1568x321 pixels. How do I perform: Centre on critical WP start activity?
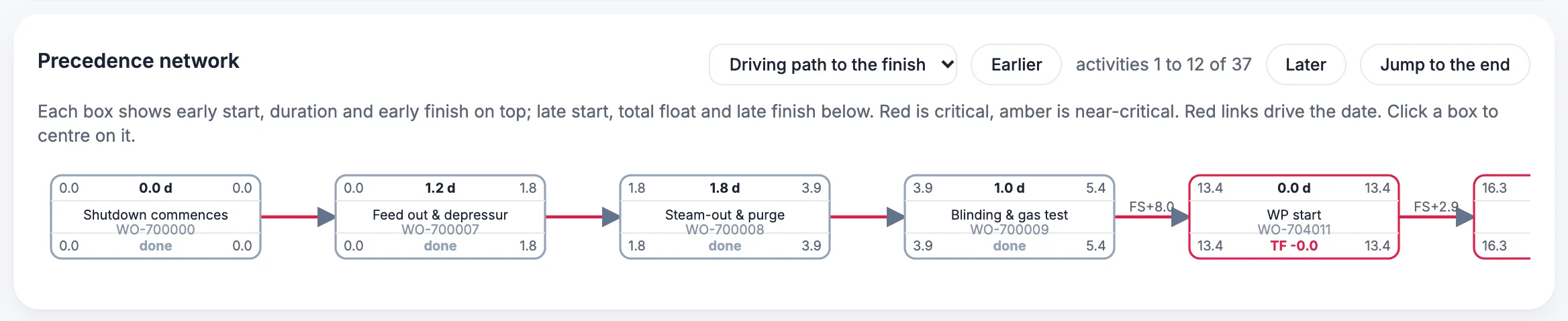click(x=1294, y=217)
